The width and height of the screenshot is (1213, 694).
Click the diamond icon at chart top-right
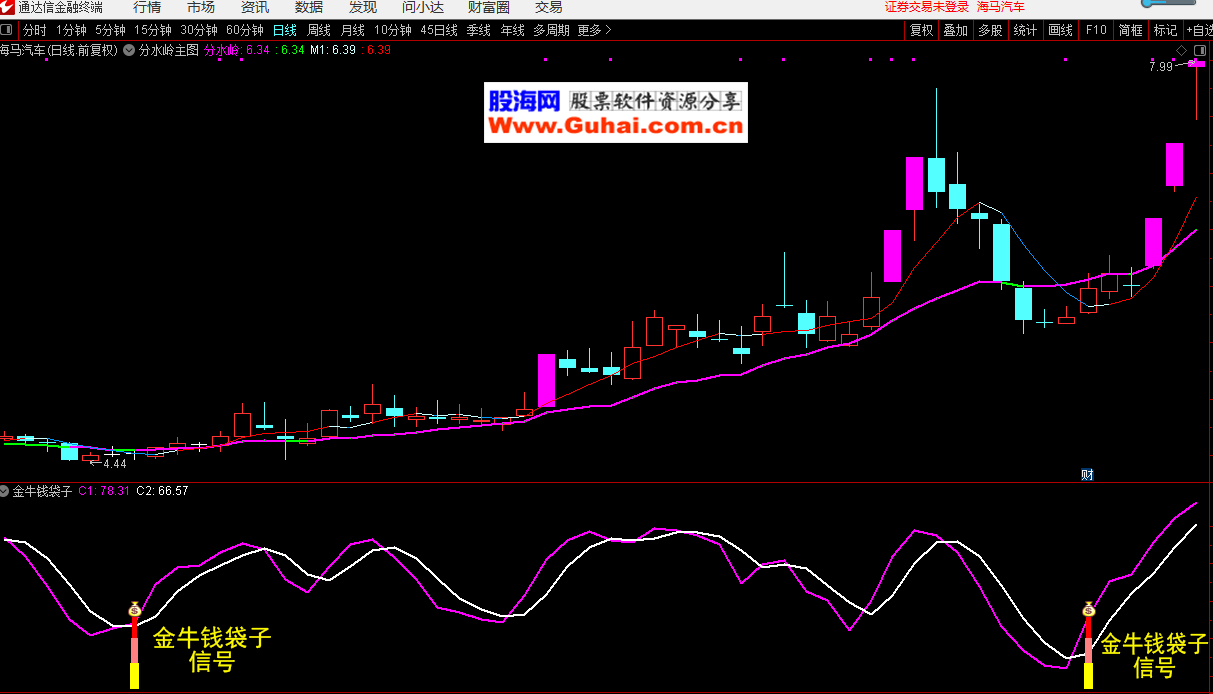(1181, 49)
